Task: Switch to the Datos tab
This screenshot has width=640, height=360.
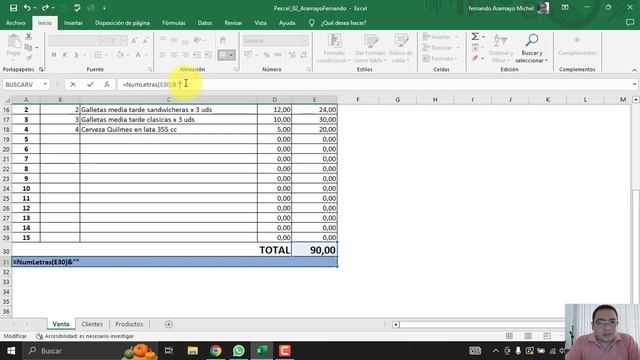Action: click(x=204, y=23)
